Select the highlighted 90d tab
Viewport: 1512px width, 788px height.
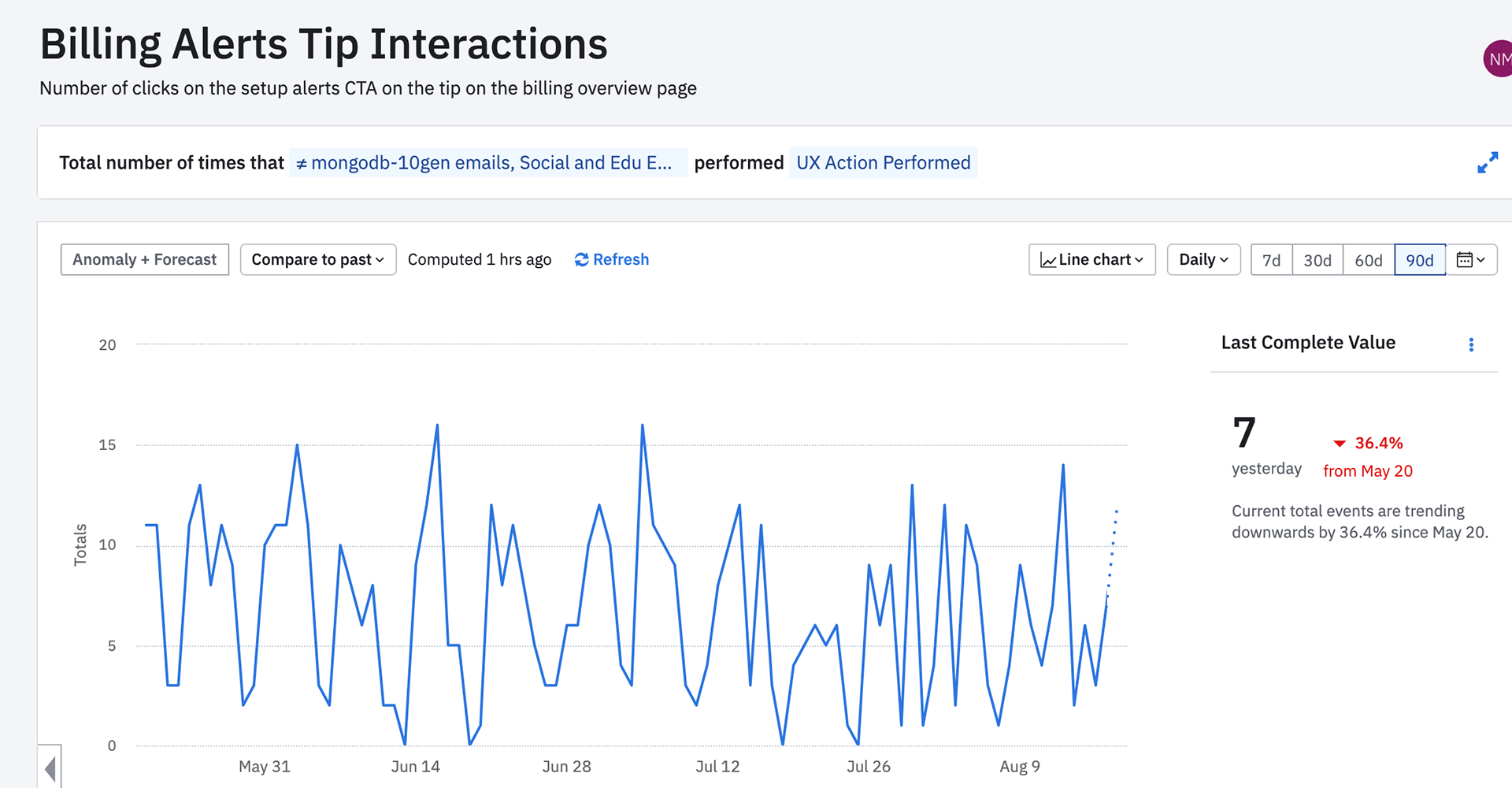(x=1419, y=260)
